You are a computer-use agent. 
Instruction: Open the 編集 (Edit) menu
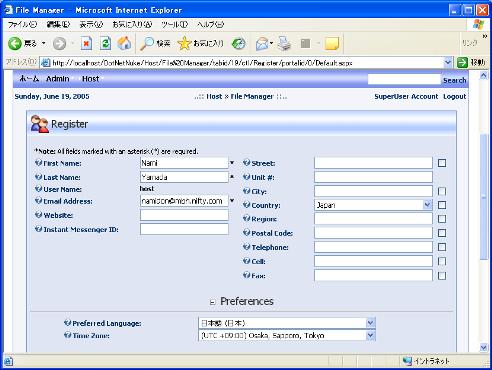coord(58,24)
